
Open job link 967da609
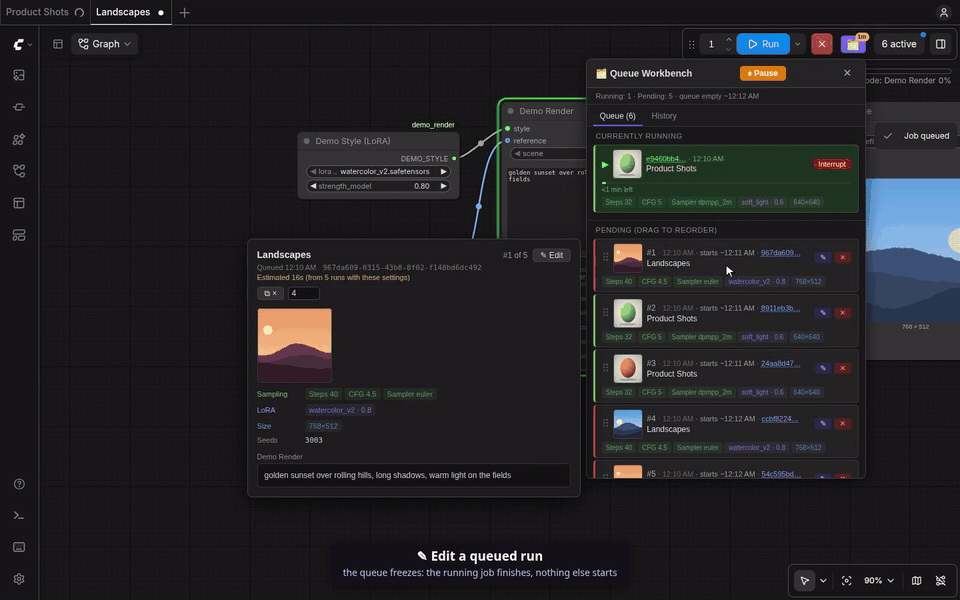(x=780, y=253)
